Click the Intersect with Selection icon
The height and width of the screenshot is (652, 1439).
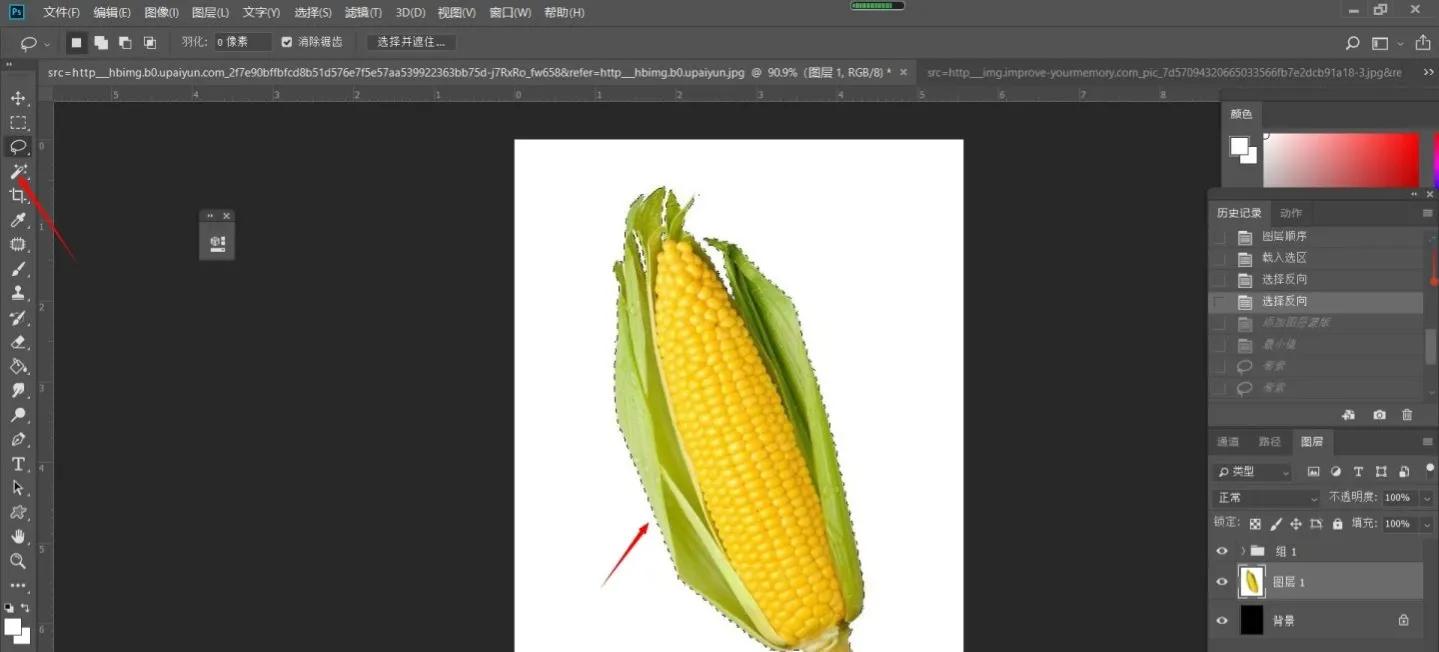point(149,42)
